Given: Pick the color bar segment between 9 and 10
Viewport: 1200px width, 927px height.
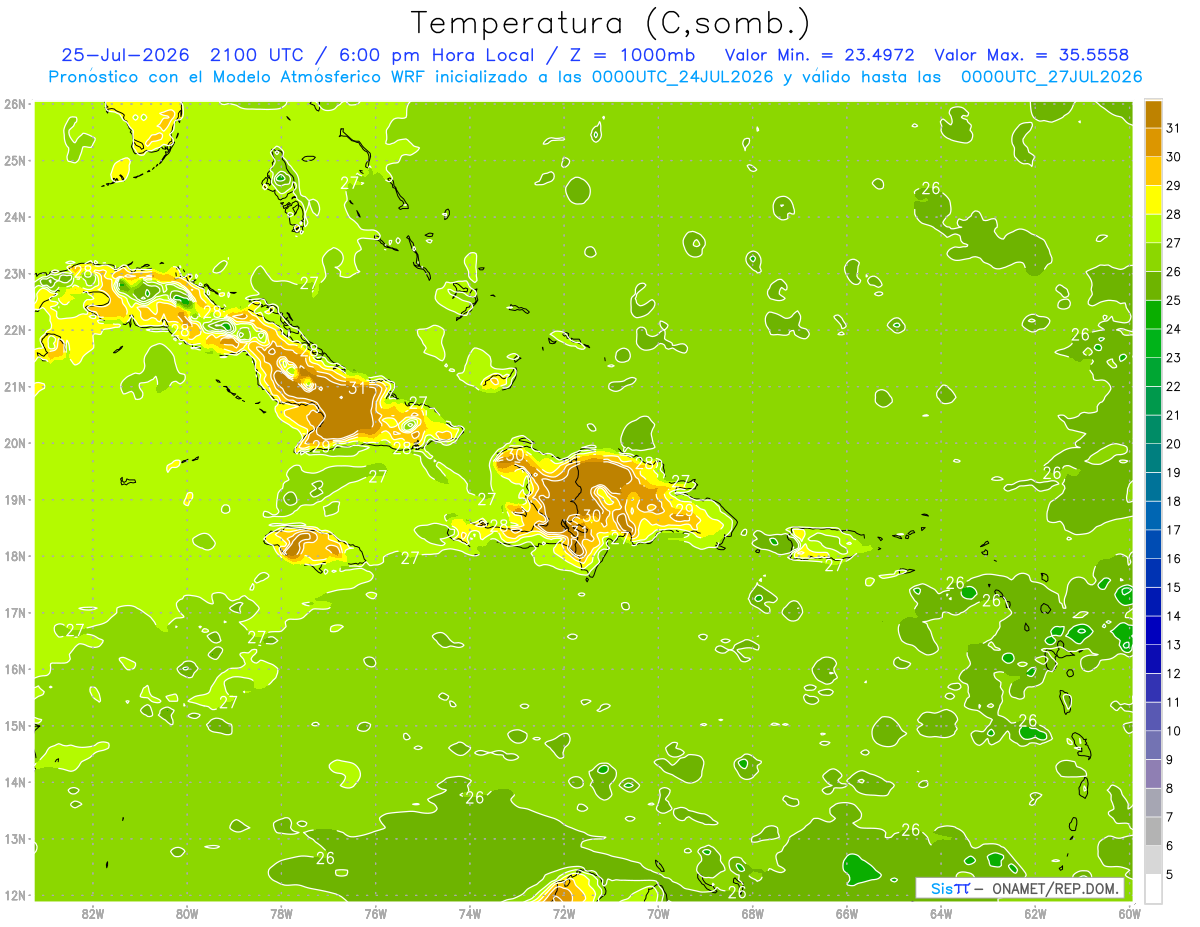Looking at the screenshot, I should 1153,745.
